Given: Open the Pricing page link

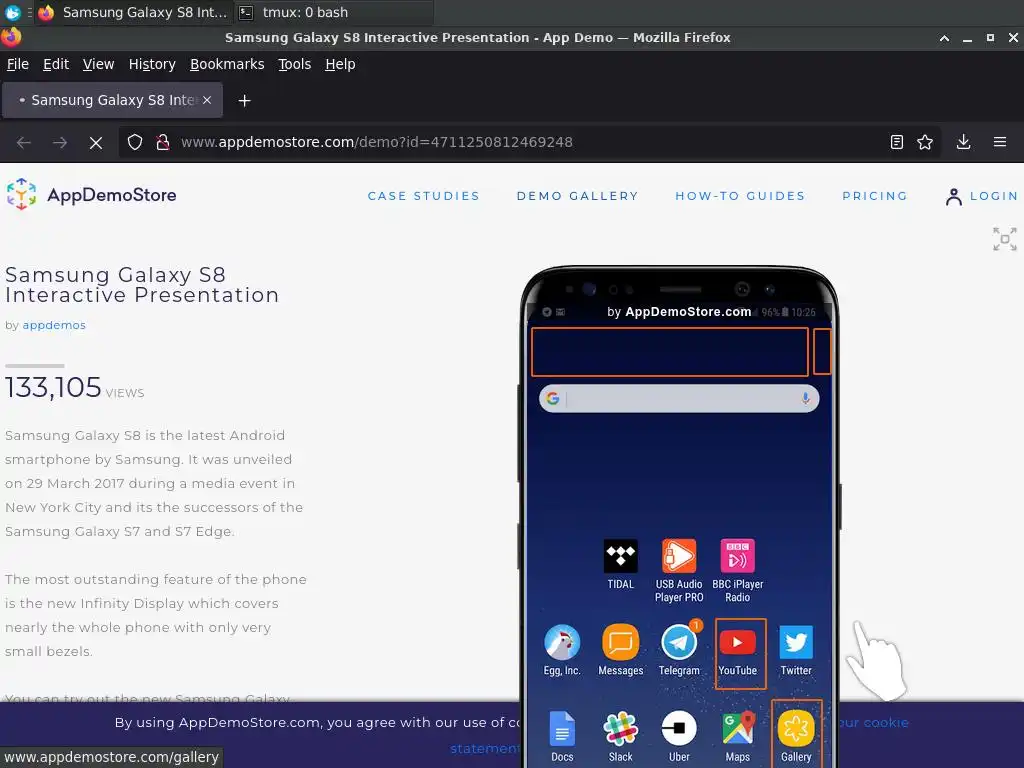Looking at the screenshot, I should click(875, 196).
